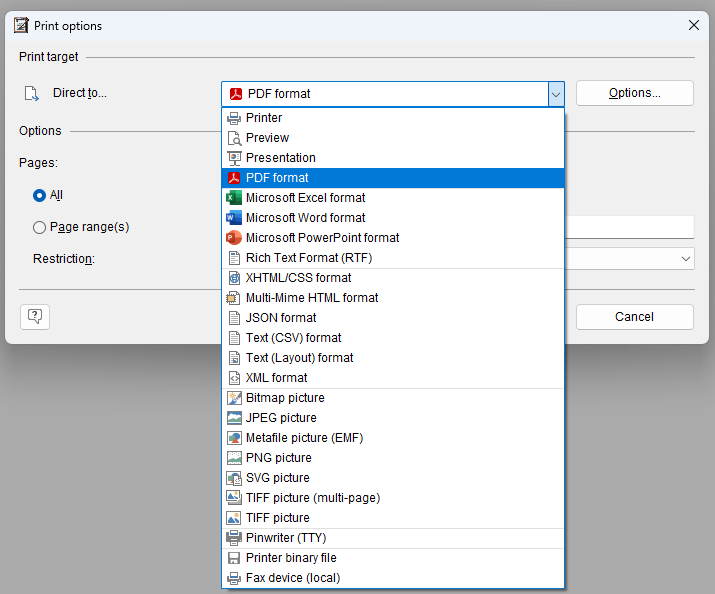Image resolution: width=715 pixels, height=594 pixels.
Task: Select Text (CSV) format option
Action: point(293,338)
